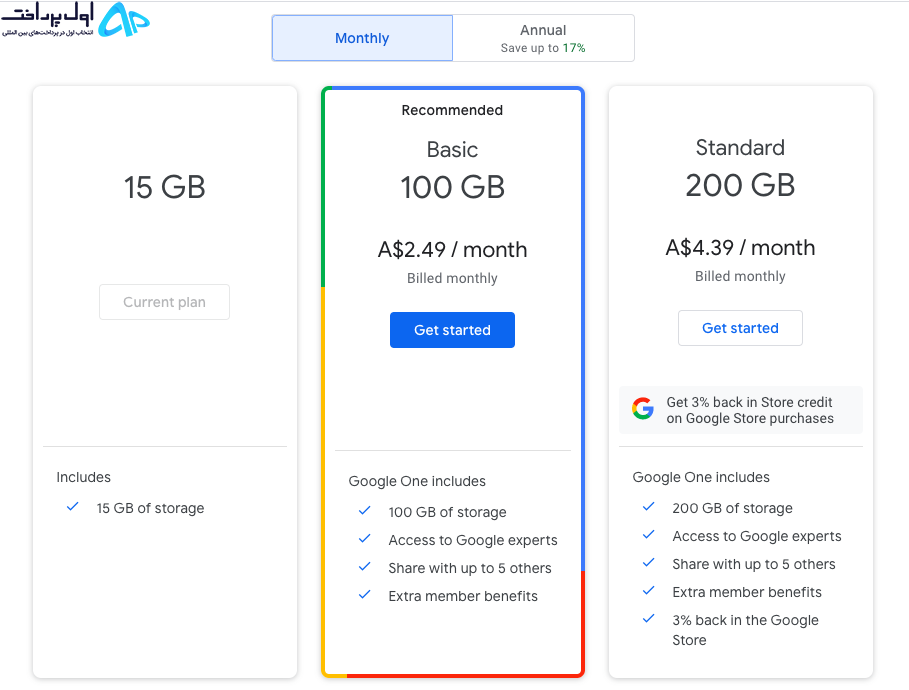Screen dimensions: 909x690
Task: Click '15 GB of storage' feature text
Action: click(150, 509)
